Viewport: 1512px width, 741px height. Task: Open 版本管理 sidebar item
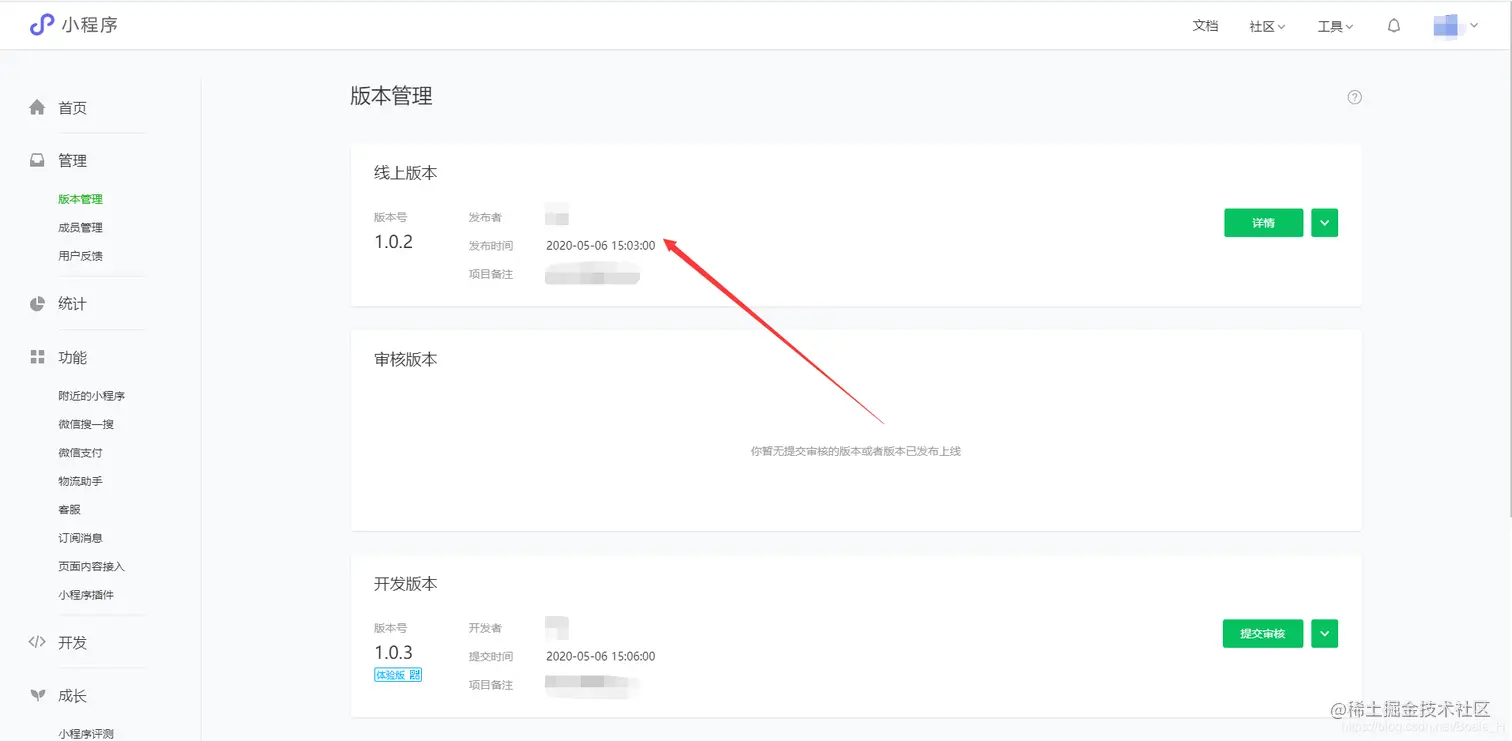[x=80, y=199]
